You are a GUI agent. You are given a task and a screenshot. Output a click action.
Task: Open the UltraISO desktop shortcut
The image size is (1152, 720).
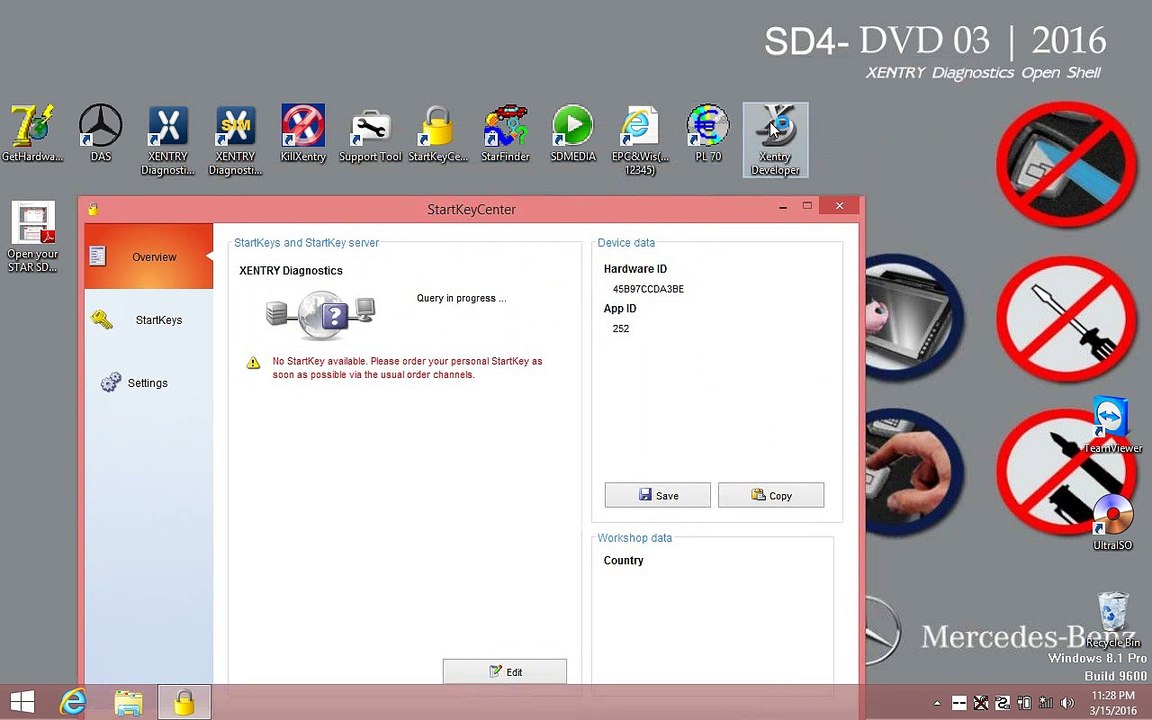tap(1112, 522)
